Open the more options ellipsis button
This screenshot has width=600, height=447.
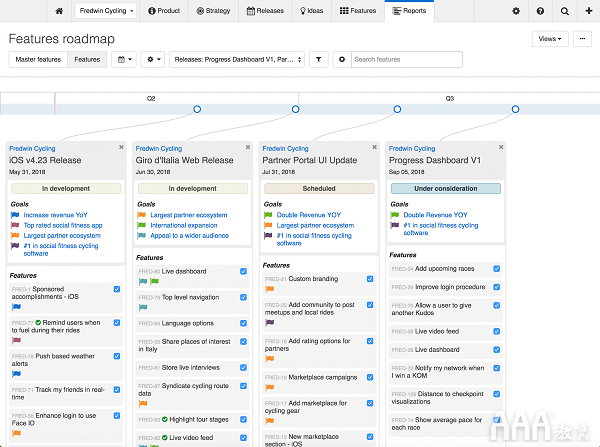[582, 39]
